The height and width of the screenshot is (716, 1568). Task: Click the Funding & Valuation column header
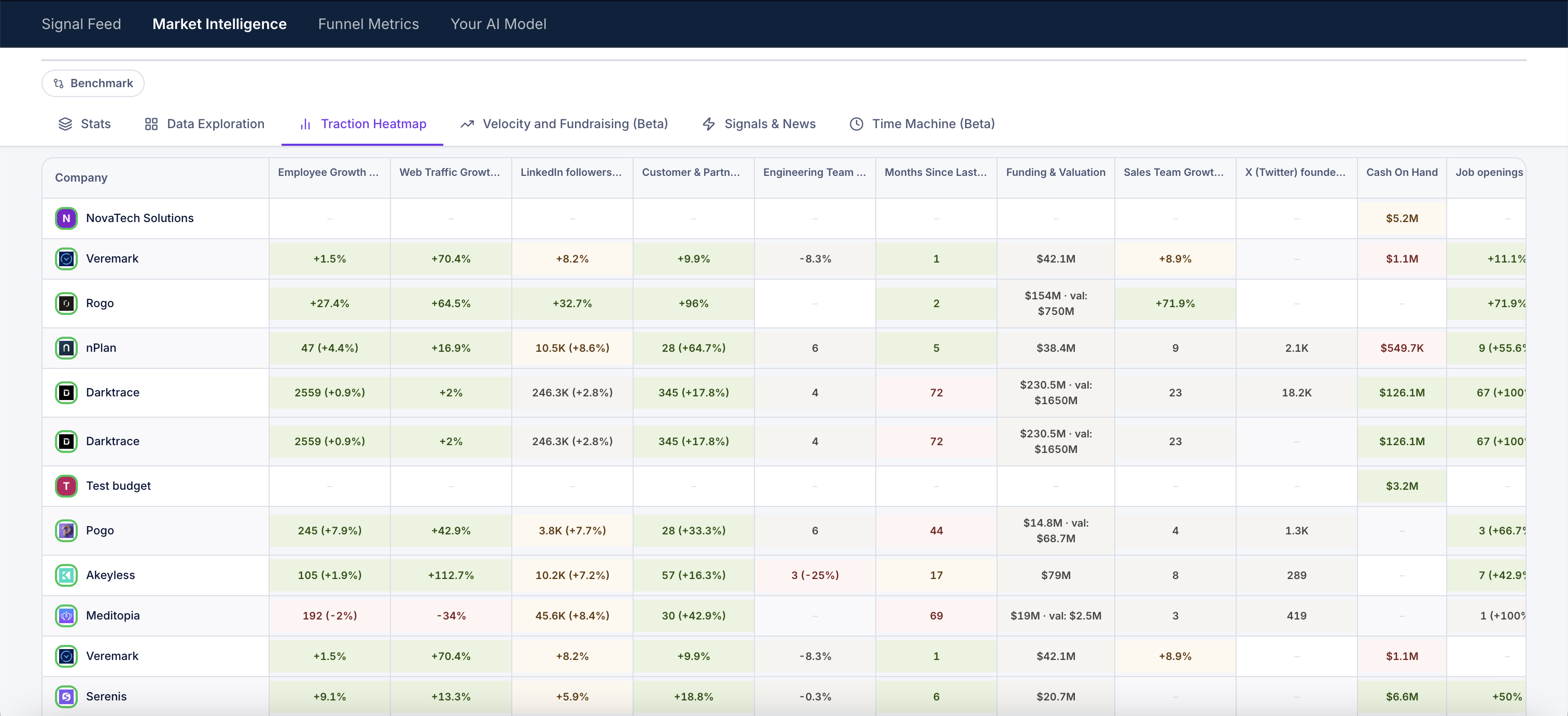click(1055, 172)
